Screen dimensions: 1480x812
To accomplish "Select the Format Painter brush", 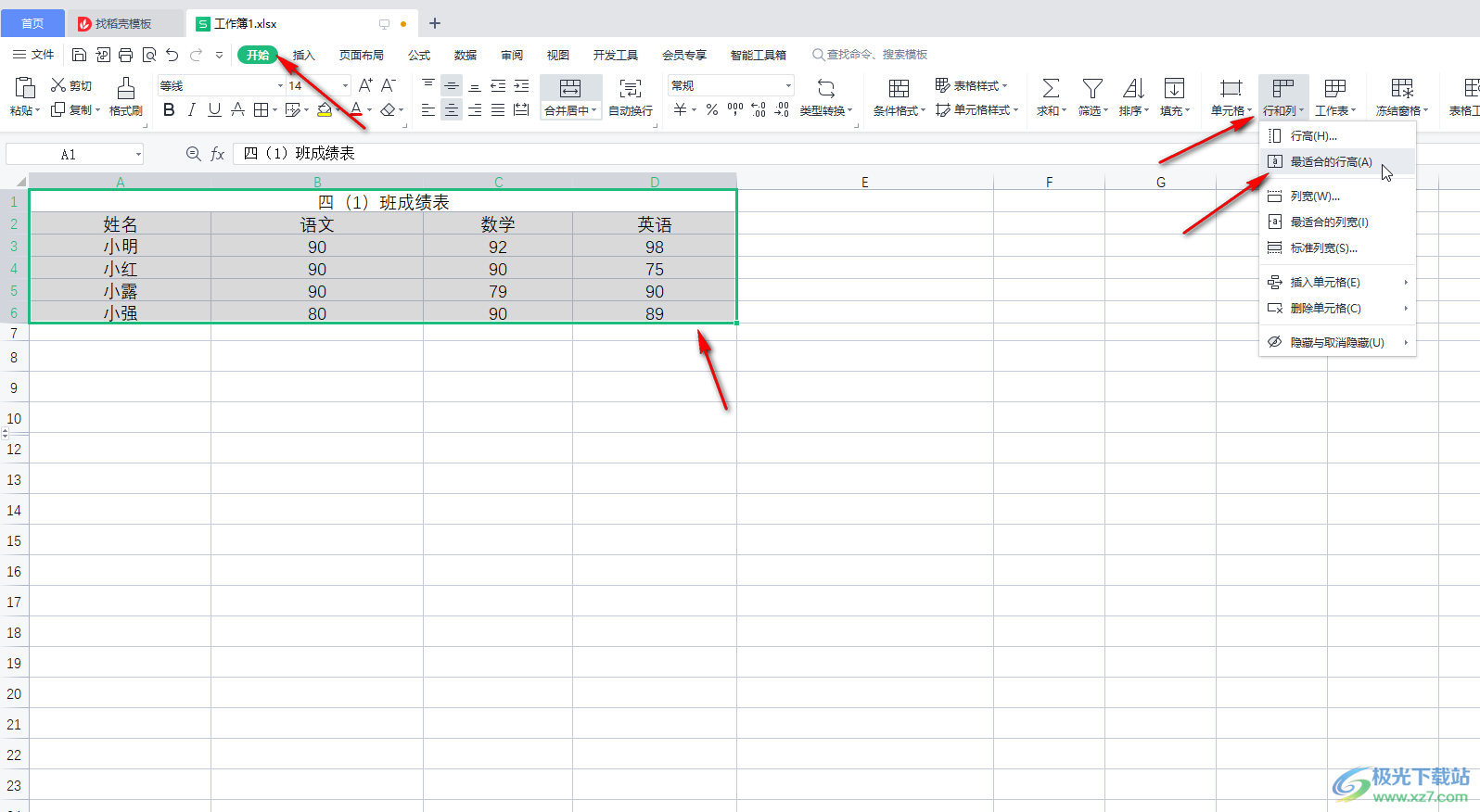I will click(126, 96).
